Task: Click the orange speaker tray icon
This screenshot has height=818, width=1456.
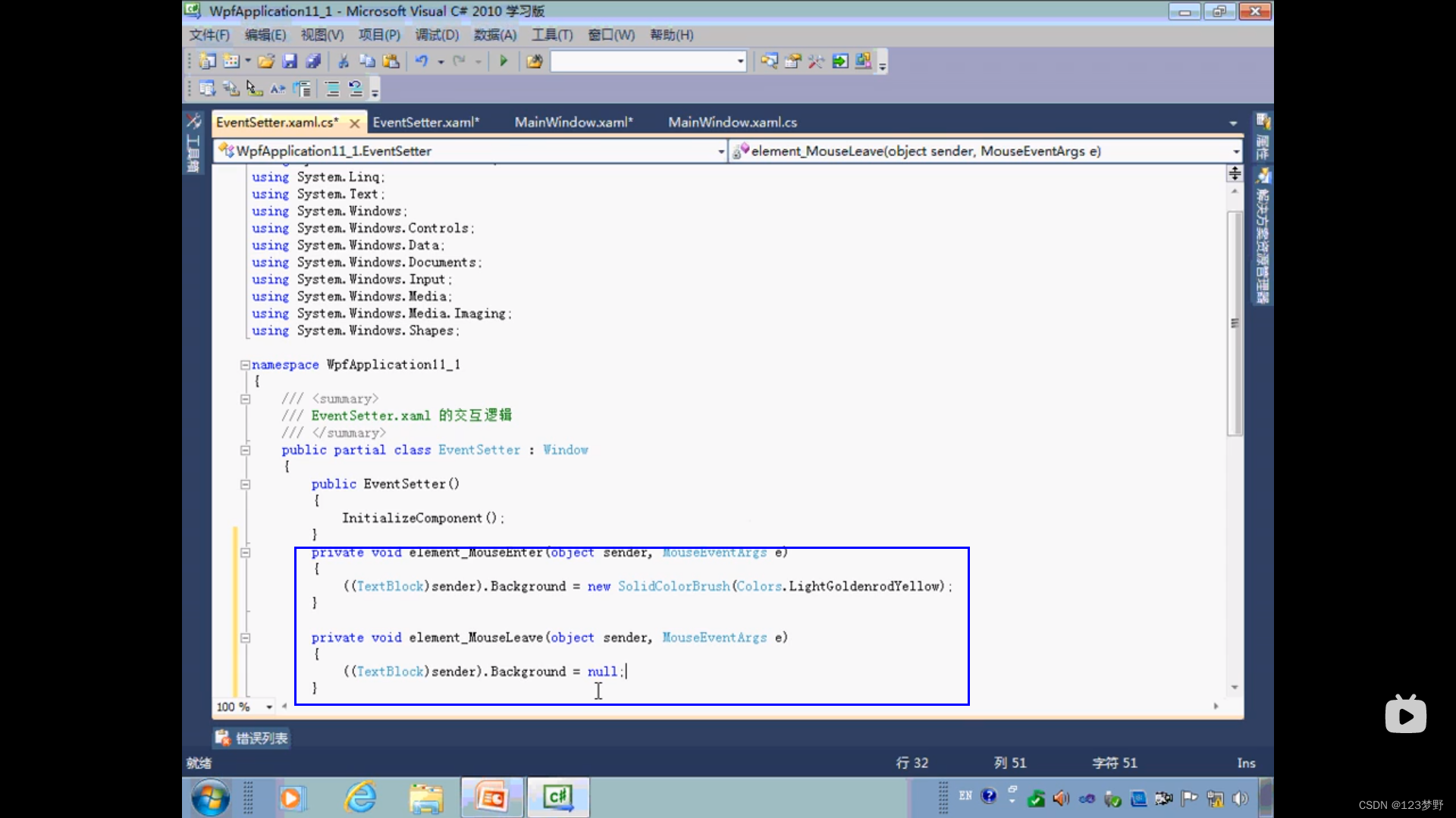Action: [x=1061, y=798]
